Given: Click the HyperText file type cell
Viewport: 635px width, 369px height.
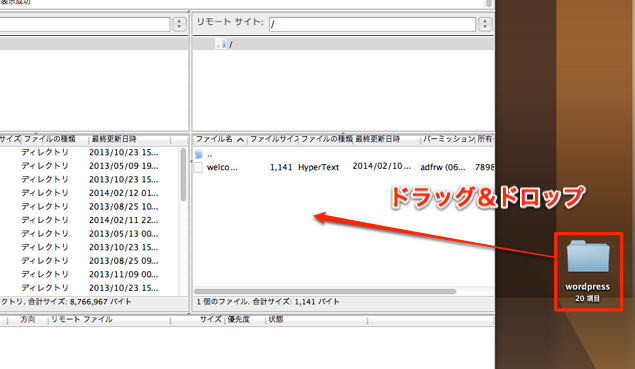Looking at the screenshot, I should [318, 167].
